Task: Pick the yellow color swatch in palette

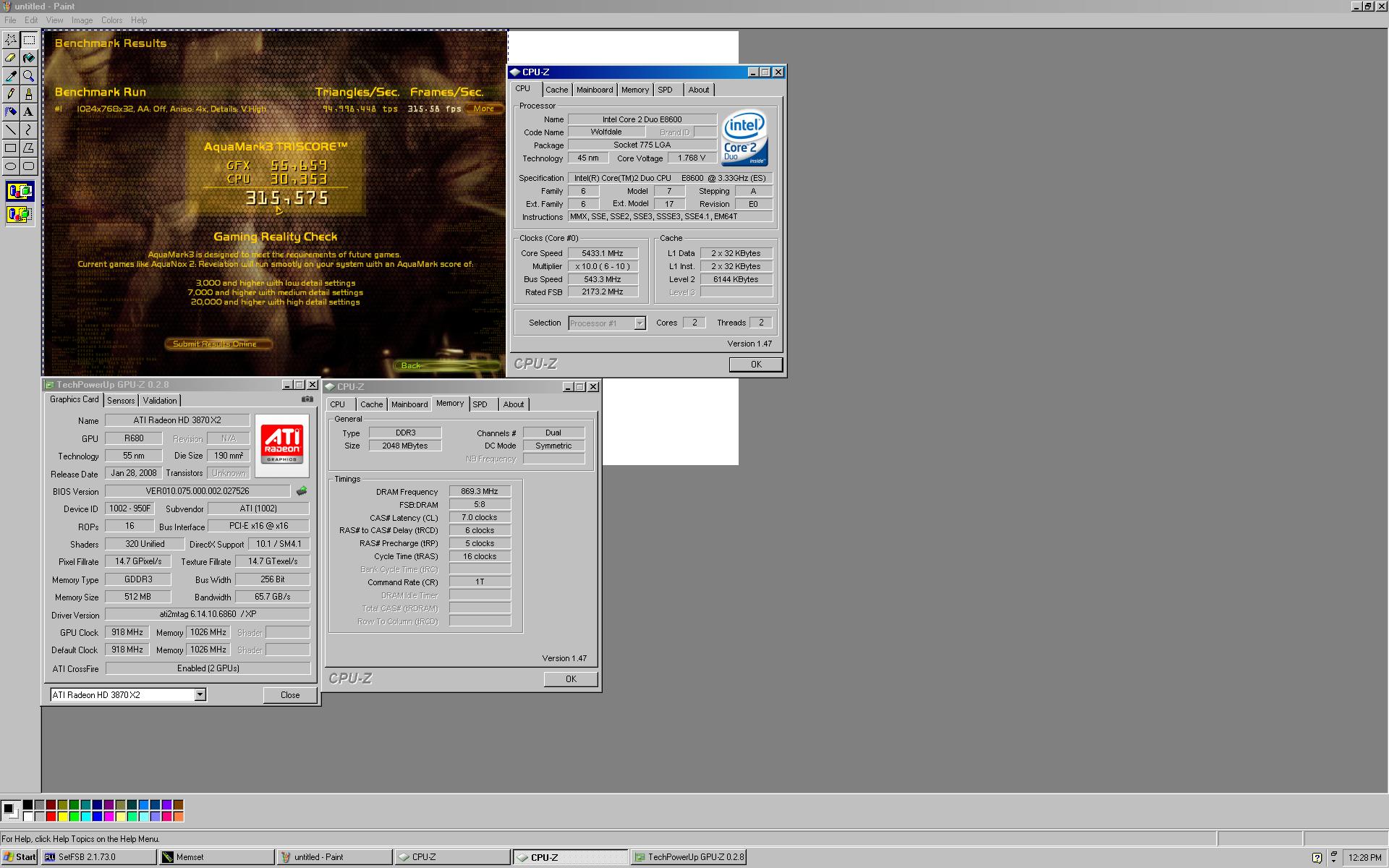Action: 62,816
